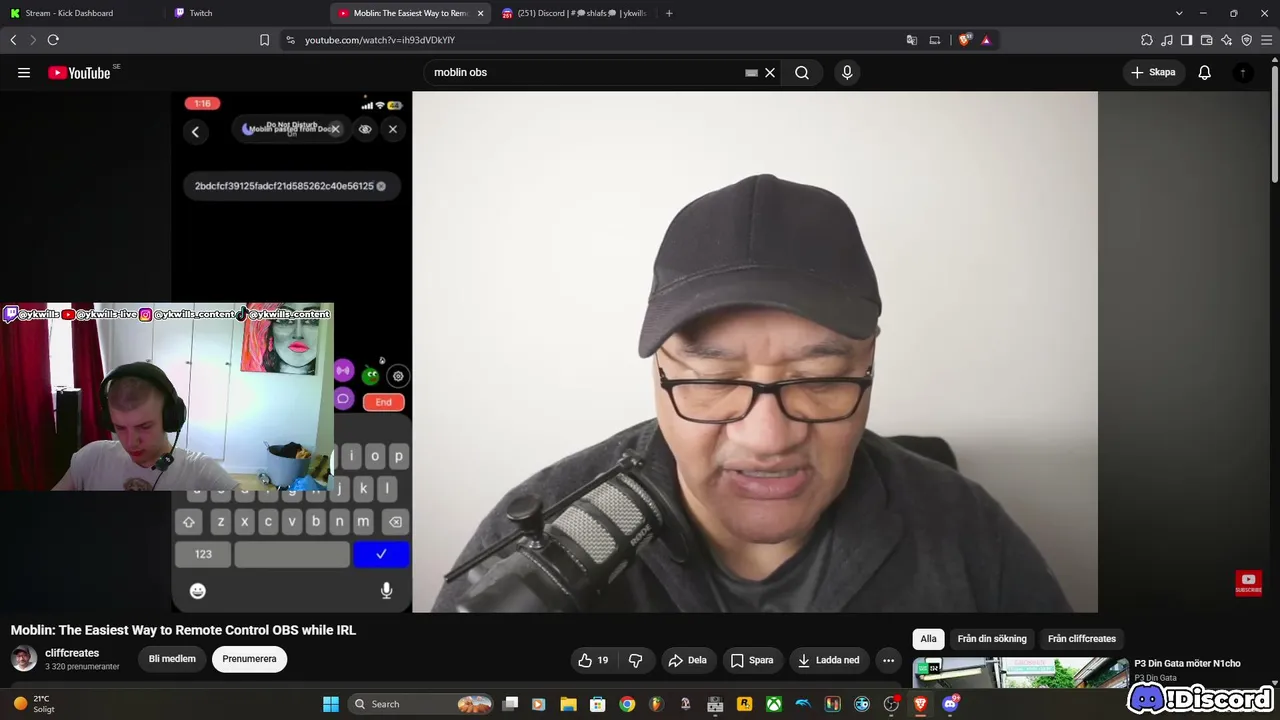Translate this page icon

(x=912, y=40)
